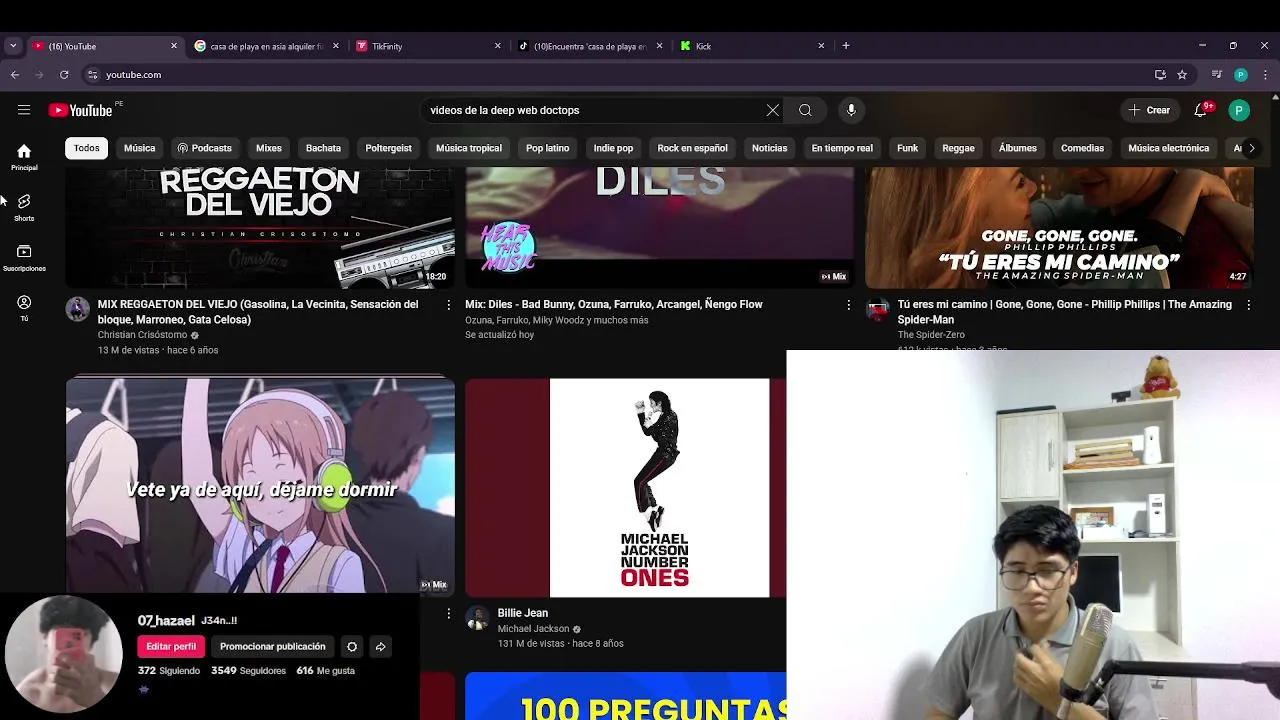Open Chrome profile avatar in toolbar
1280x720 pixels.
tap(1241, 74)
